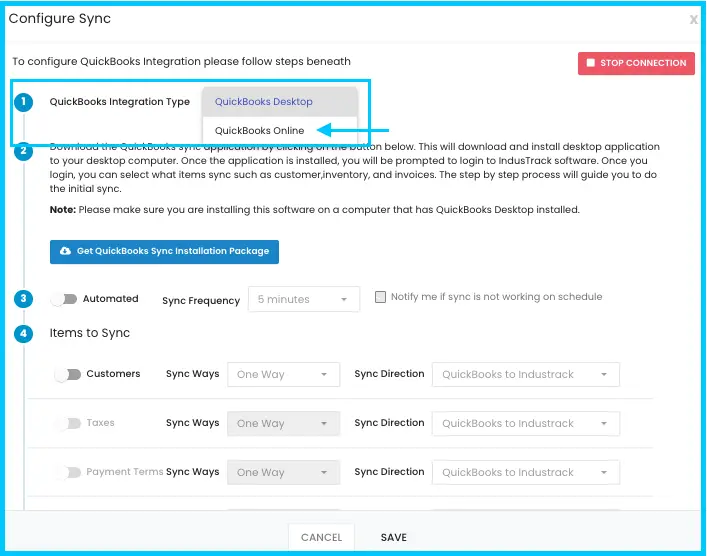
Task: Click the cloud download icon on installation button
Action: [x=65, y=251]
